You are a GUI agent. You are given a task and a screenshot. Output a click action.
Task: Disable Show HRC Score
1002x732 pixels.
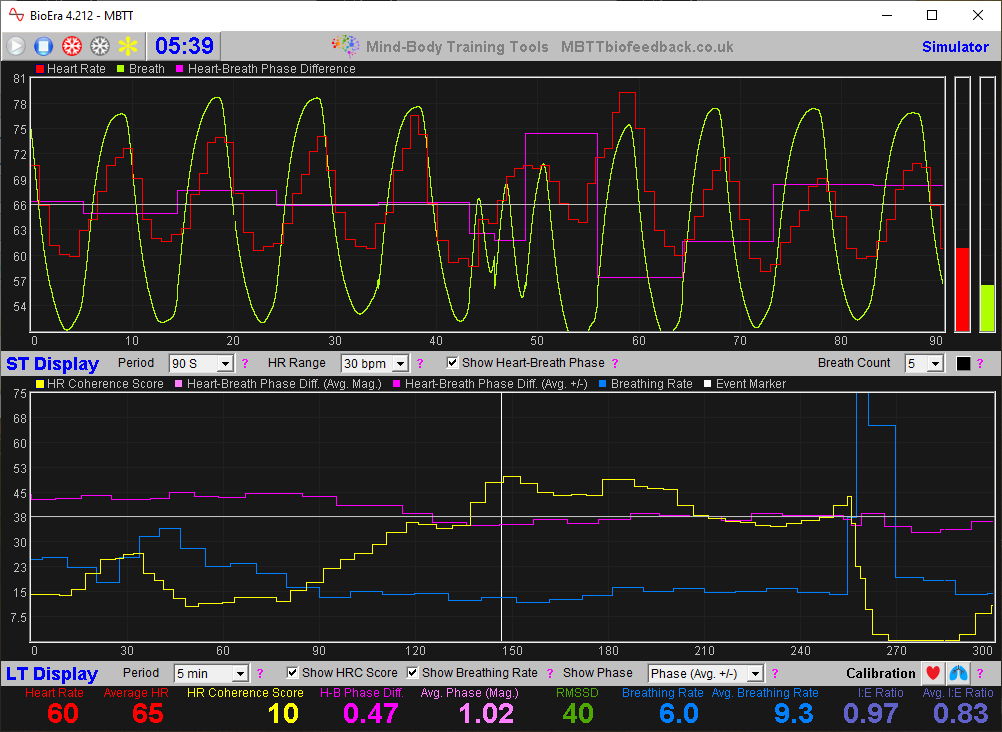[x=292, y=672]
